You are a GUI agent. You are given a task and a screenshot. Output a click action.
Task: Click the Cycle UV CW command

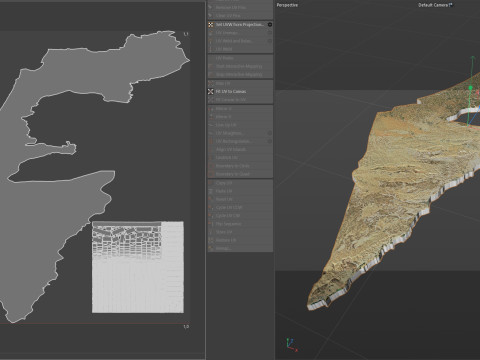[x=240, y=216]
